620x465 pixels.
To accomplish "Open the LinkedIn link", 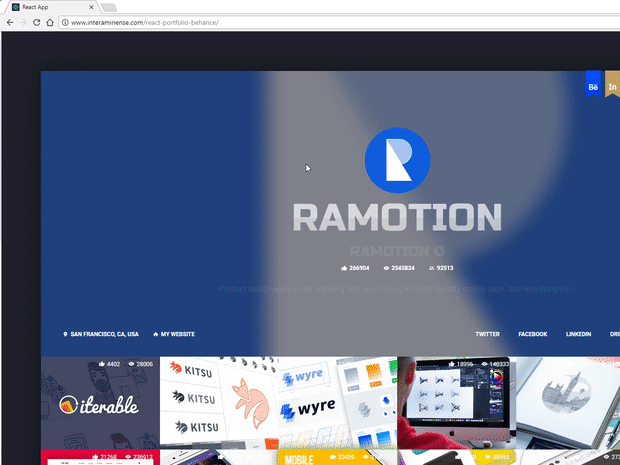I will pos(578,334).
